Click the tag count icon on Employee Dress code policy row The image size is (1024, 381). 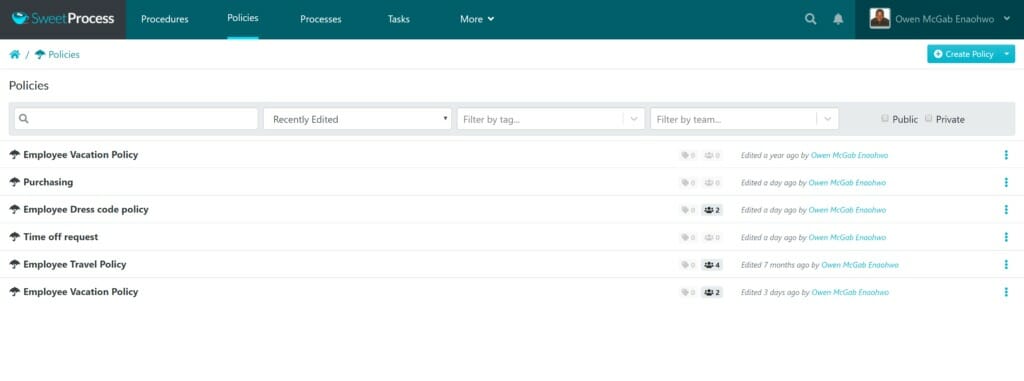(x=688, y=210)
